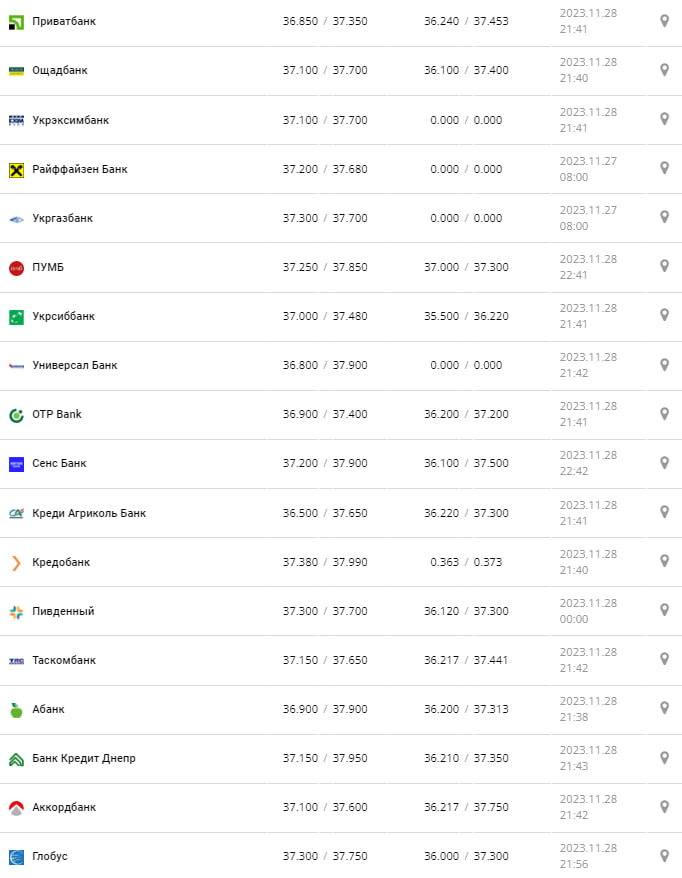682x878 pixels.
Task: Click the Пивденный colorful logo
Action: (x=16, y=611)
